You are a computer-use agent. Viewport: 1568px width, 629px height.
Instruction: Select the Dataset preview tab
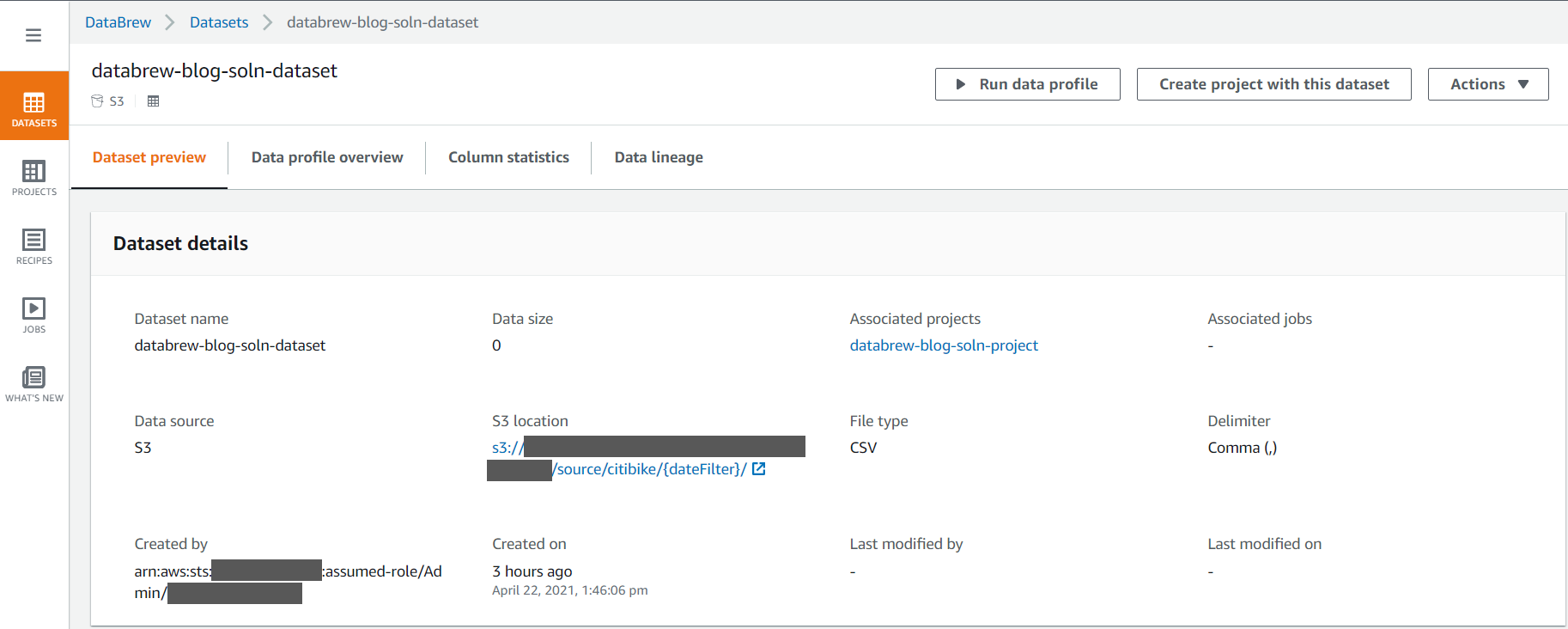[149, 157]
